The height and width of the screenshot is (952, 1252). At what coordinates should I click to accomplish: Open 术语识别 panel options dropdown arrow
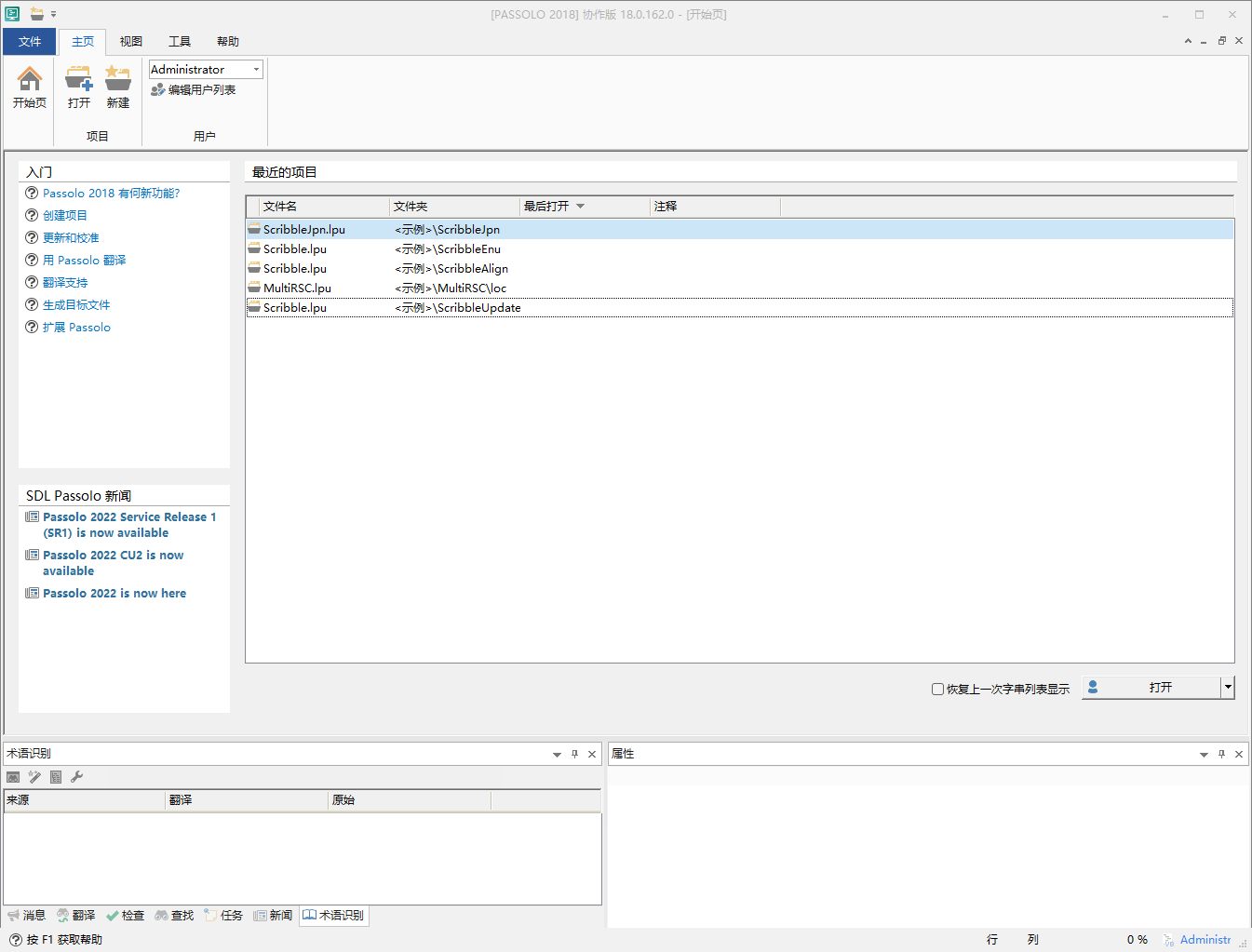click(x=557, y=754)
